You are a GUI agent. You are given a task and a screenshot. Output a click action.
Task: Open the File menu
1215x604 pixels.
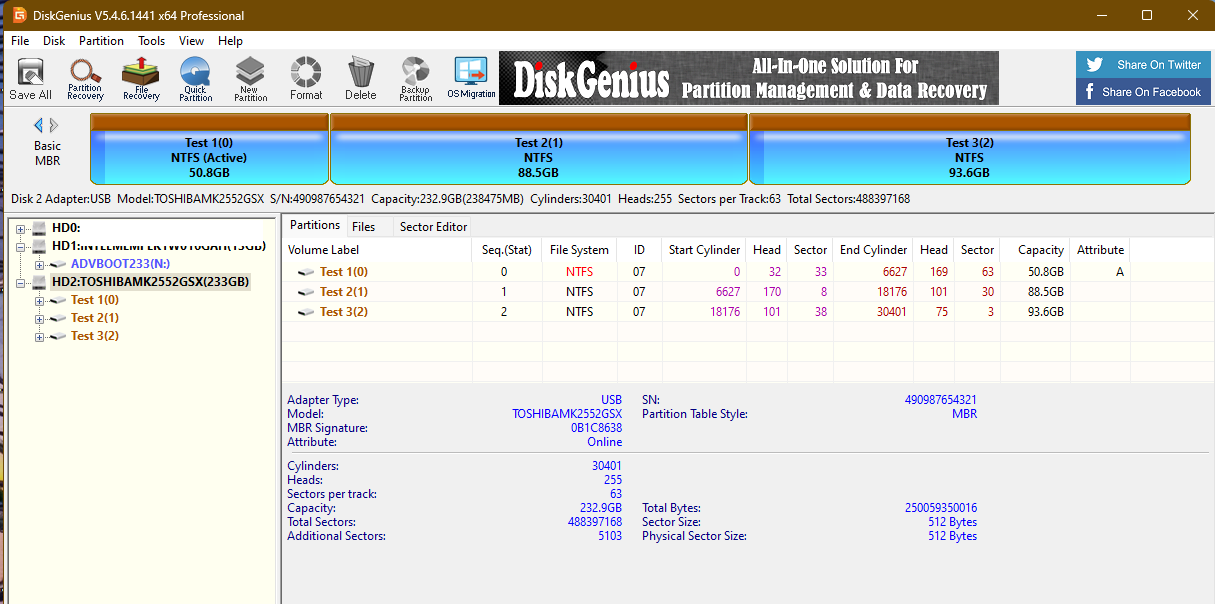click(20, 41)
